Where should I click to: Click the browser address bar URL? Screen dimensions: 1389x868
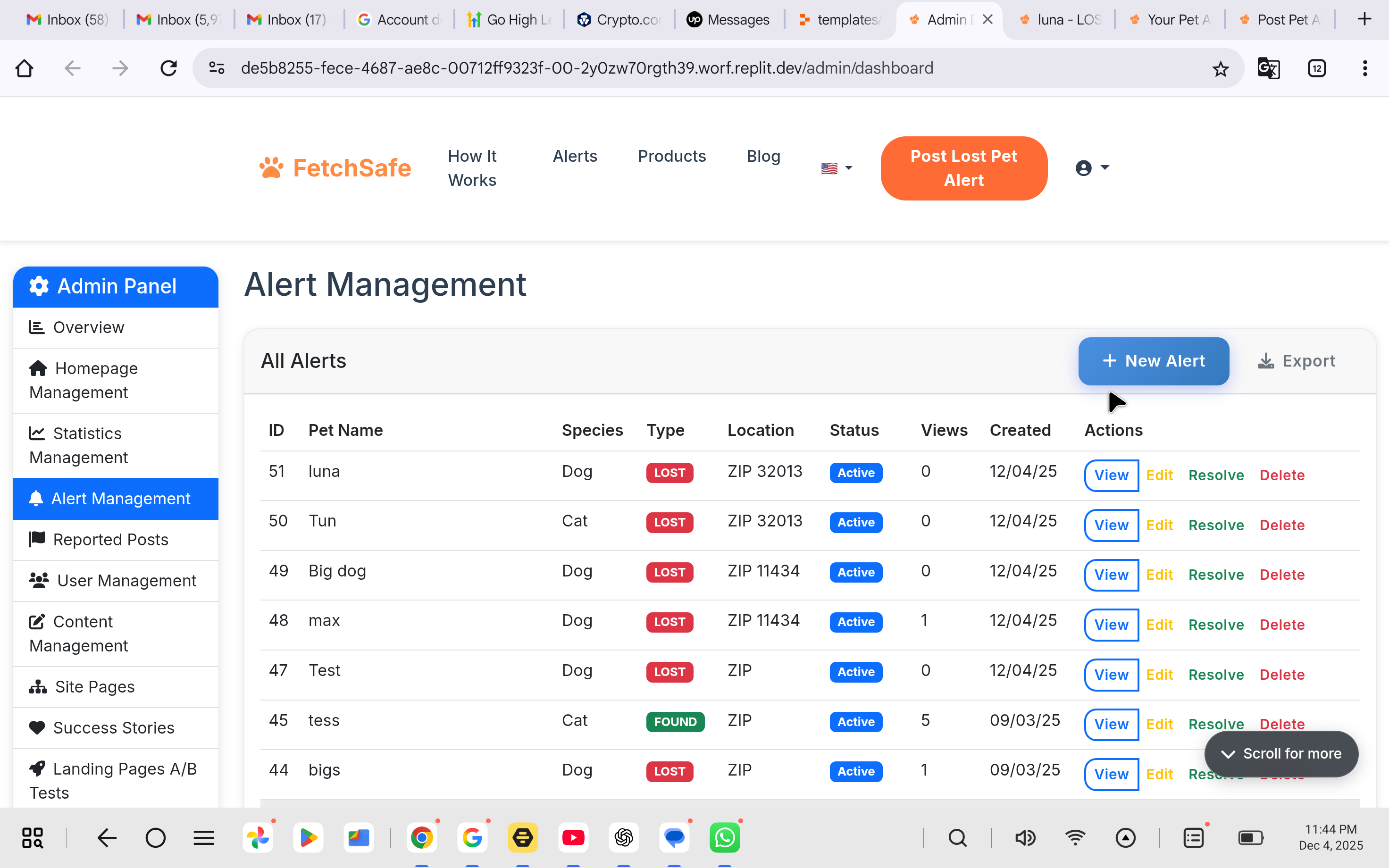pyautogui.click(x=586, y=68)
